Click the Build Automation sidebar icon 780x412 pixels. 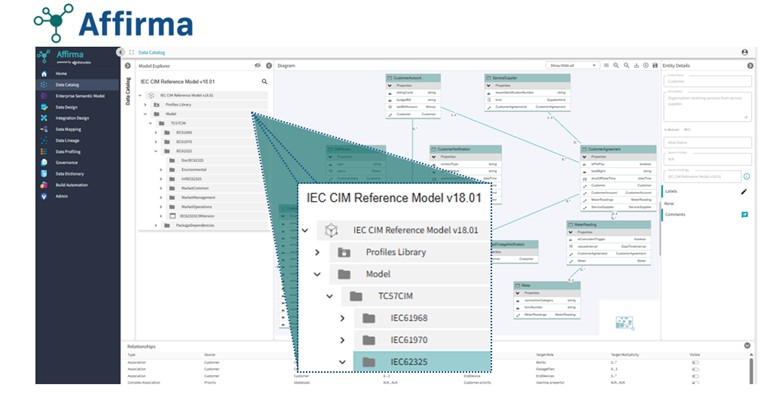(44, 185)
